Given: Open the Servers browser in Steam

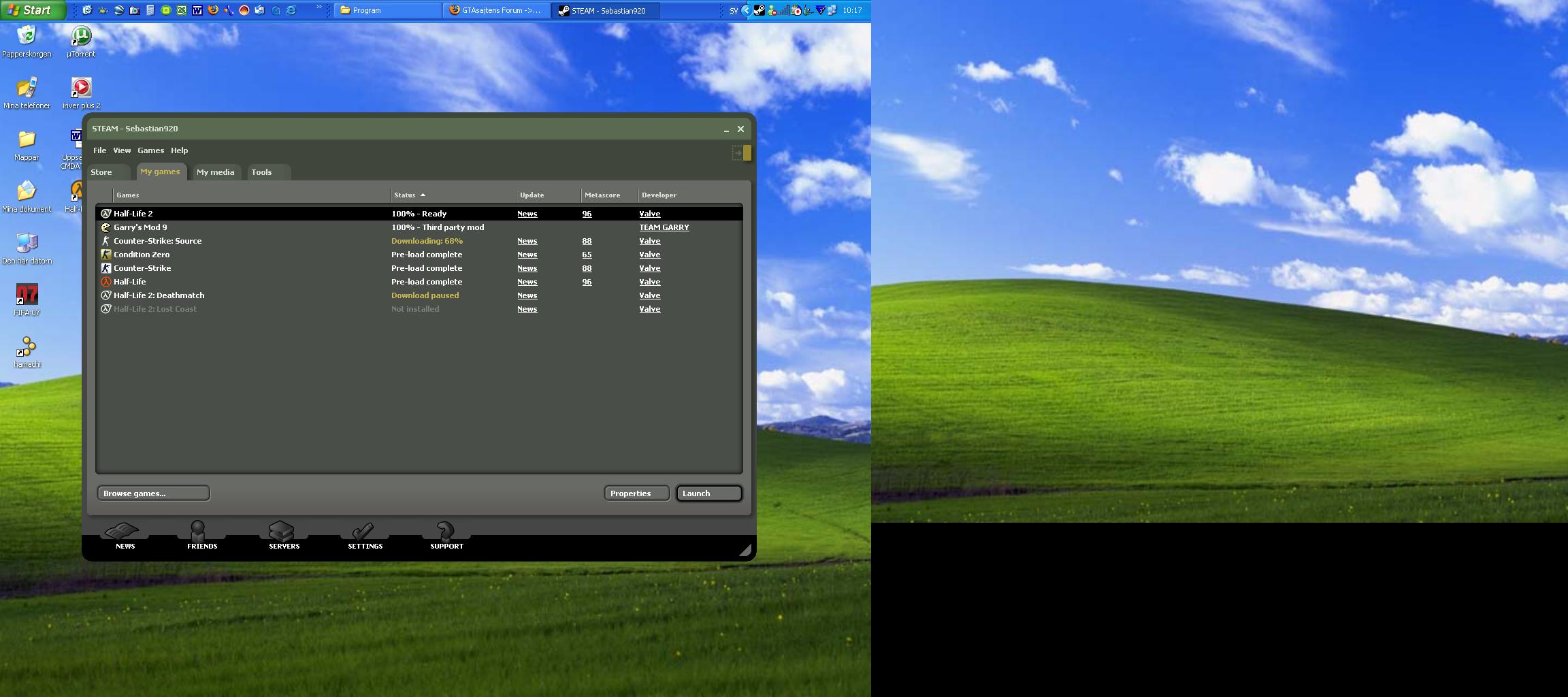Looking at the screenshot, I should pyautogui.click(x=284, y=536).
